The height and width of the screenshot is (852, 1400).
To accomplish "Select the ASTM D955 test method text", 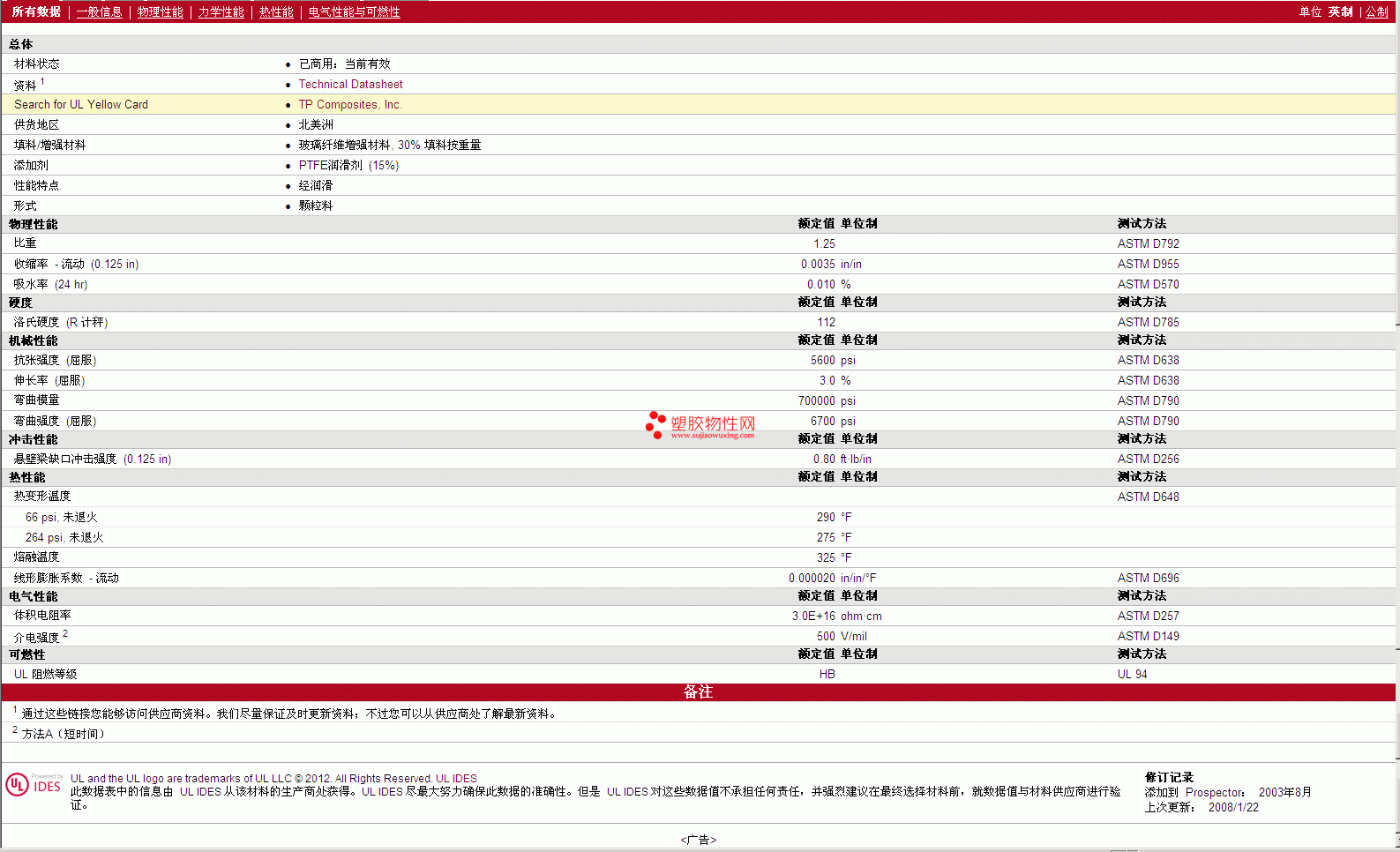I will pyautogui.click(x=1148, y=264).
